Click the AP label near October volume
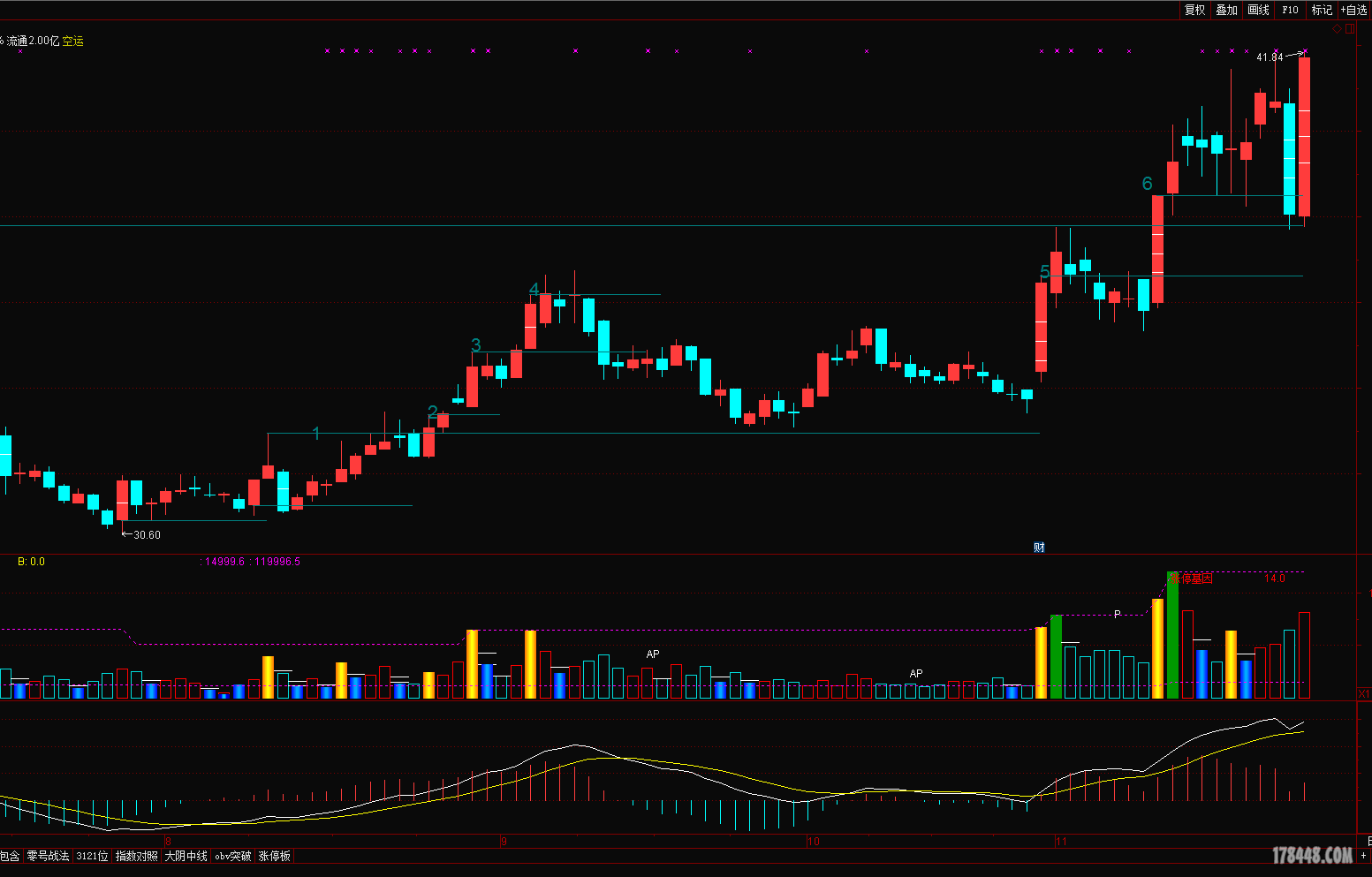Viewport: 1372px width, 877px height. [x=916, y=674]
